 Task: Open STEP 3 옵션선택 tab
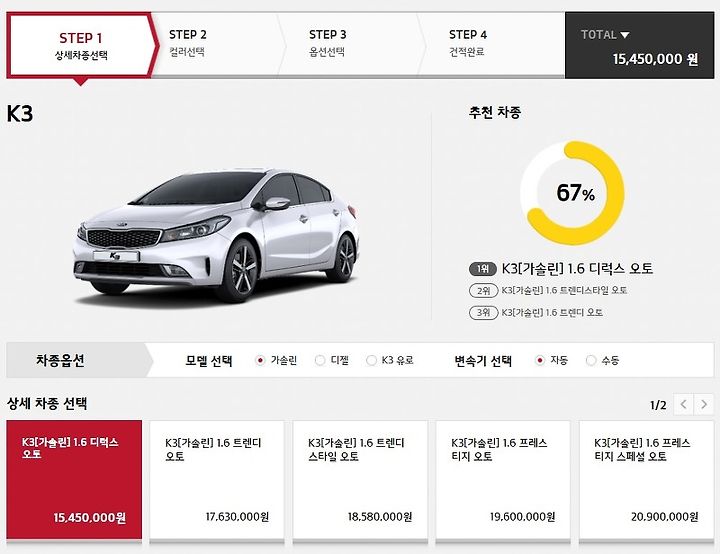[x=351, y=45]
